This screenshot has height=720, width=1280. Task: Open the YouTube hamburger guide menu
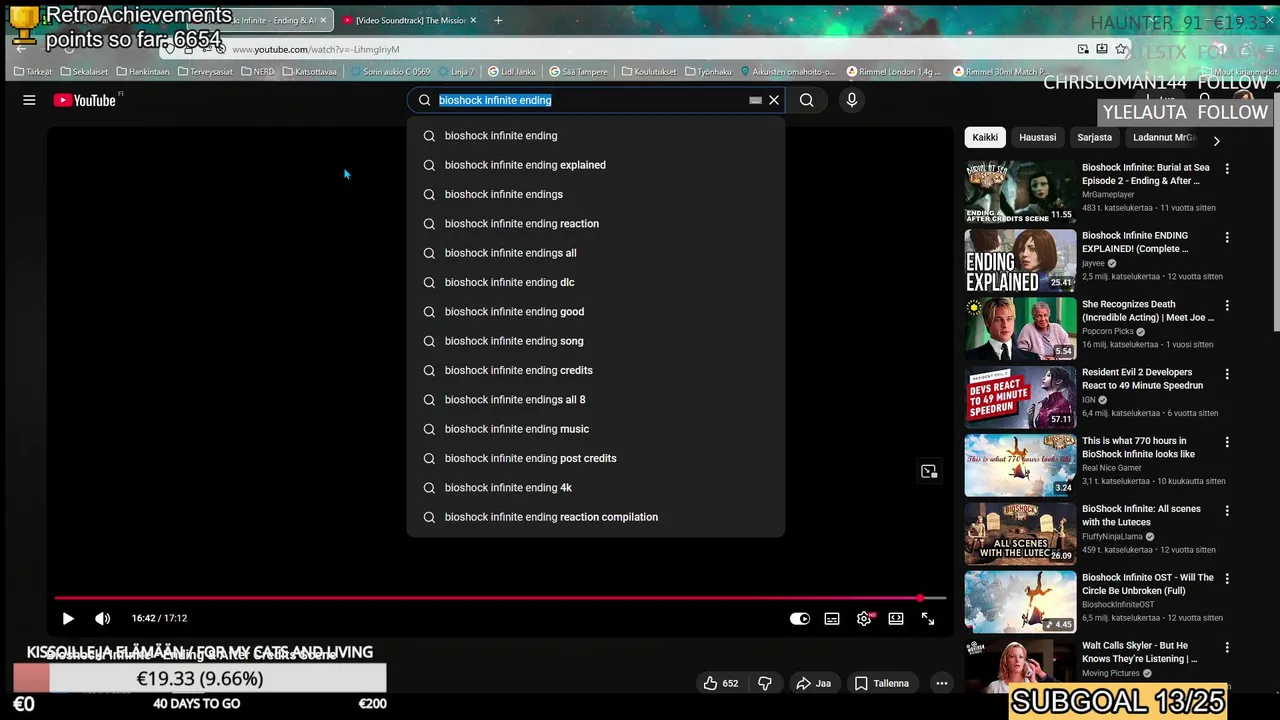29,100
